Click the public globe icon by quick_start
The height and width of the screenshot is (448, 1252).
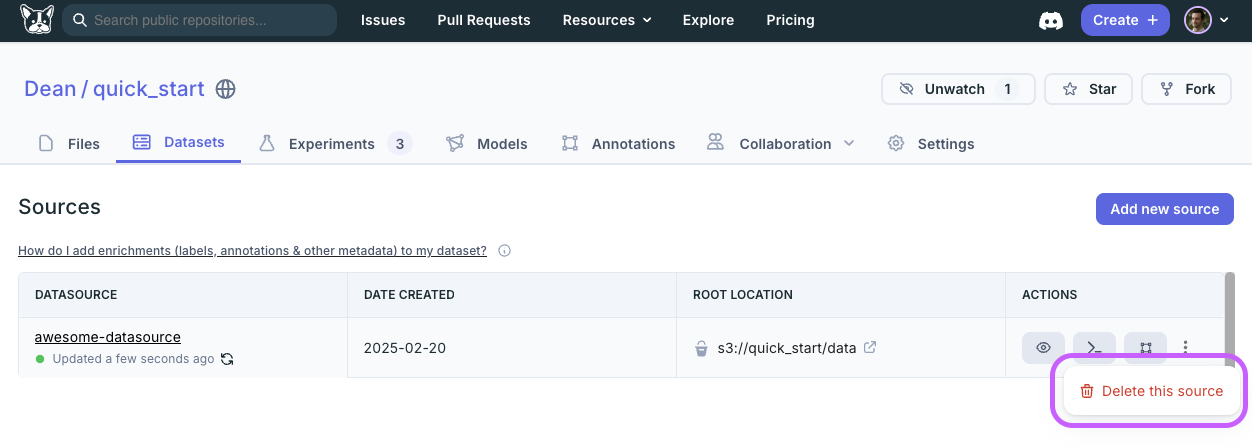click(x=226, y=89)
